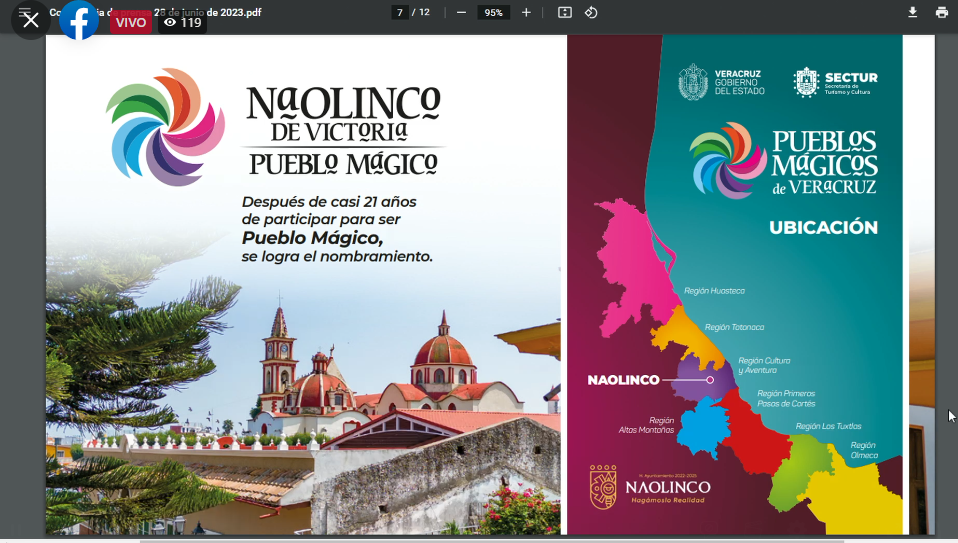Click the total page count '12'

(x=425, y=12)
